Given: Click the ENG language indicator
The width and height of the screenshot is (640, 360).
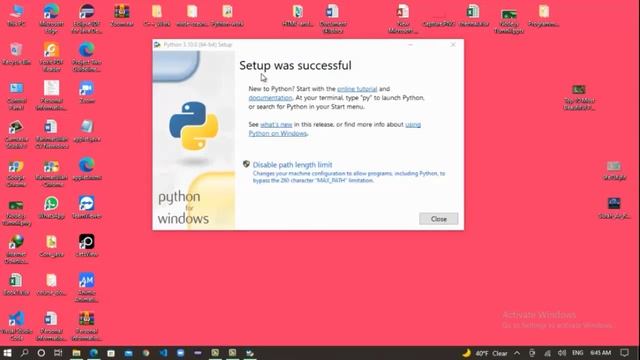Looking at the screenshot, I should pos(578,353).
